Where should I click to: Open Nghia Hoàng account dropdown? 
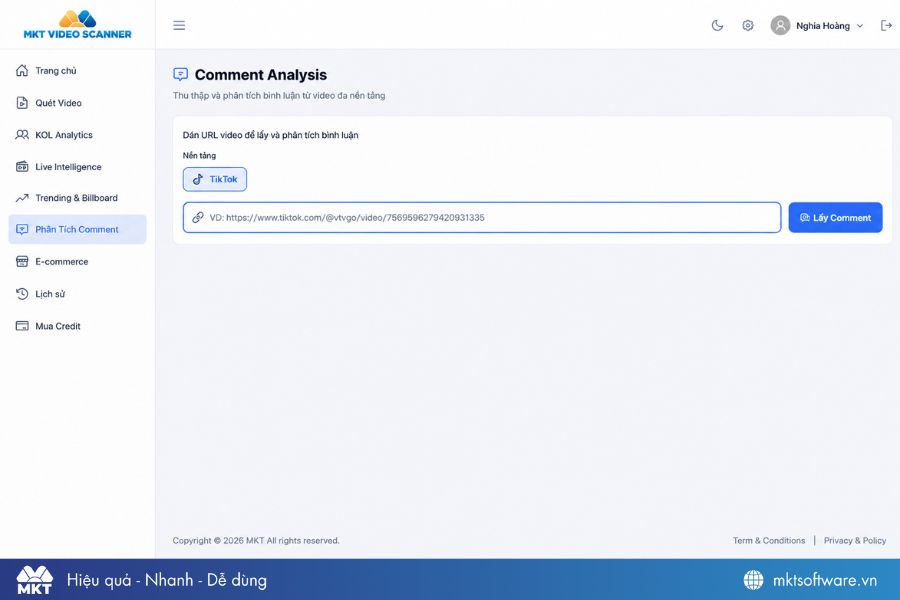click(817, 25)
